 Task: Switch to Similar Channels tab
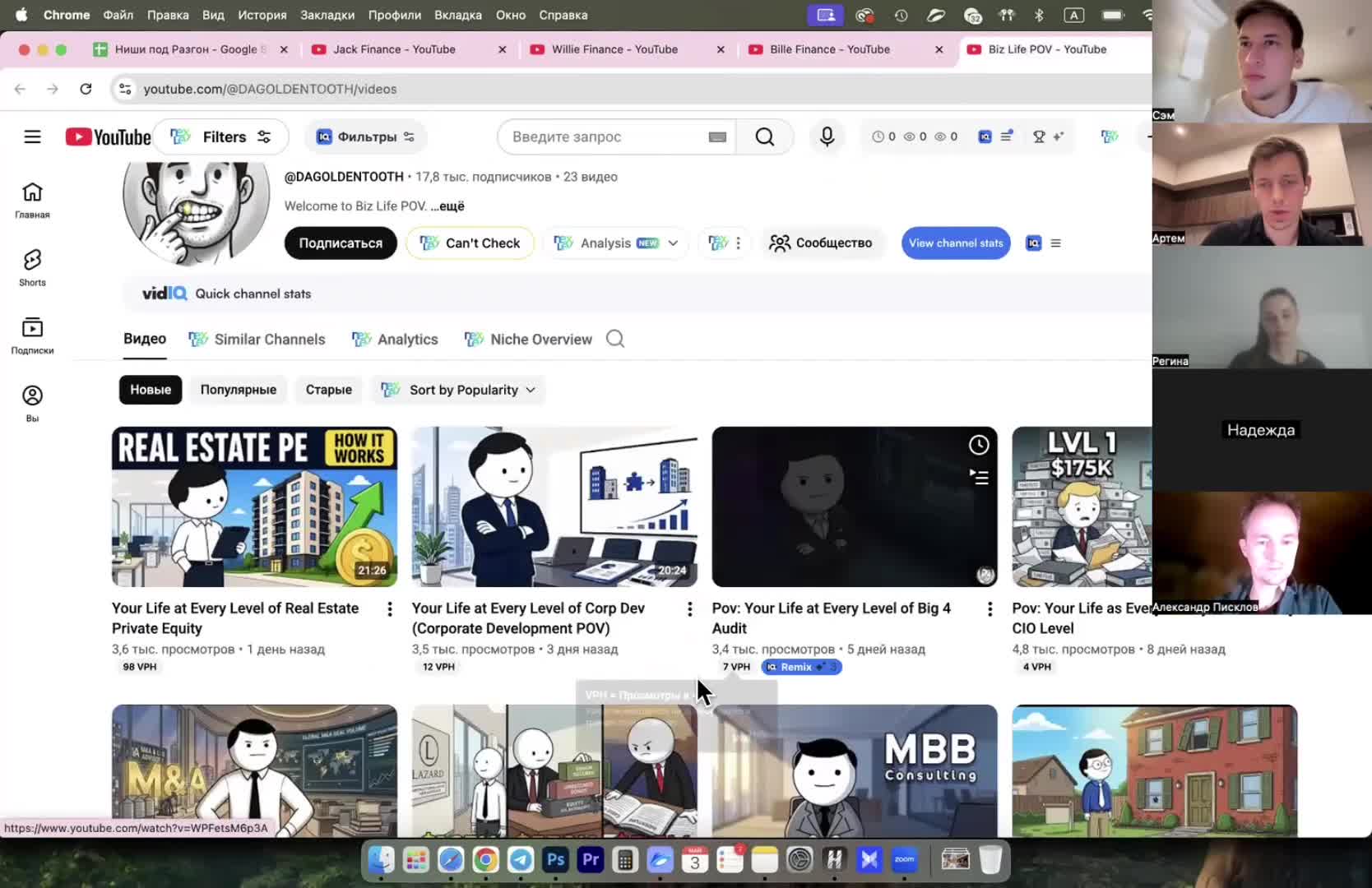[257, 339]
